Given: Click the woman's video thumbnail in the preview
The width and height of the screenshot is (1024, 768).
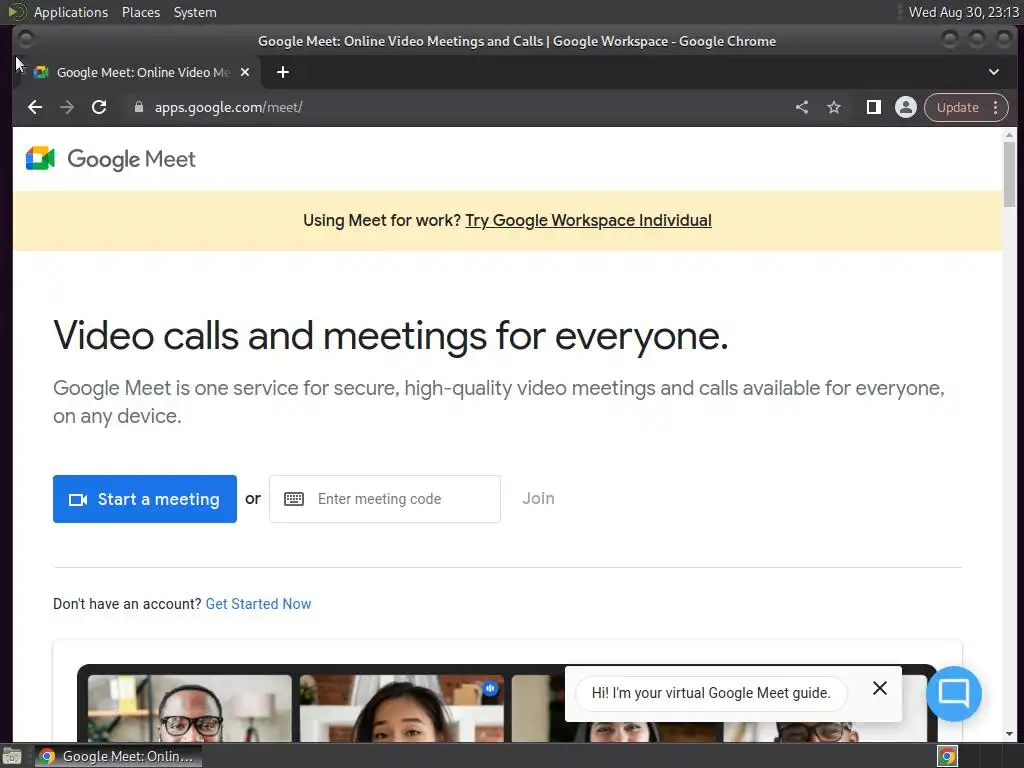Looking at the screenshot, I should (x=401, y=709).
